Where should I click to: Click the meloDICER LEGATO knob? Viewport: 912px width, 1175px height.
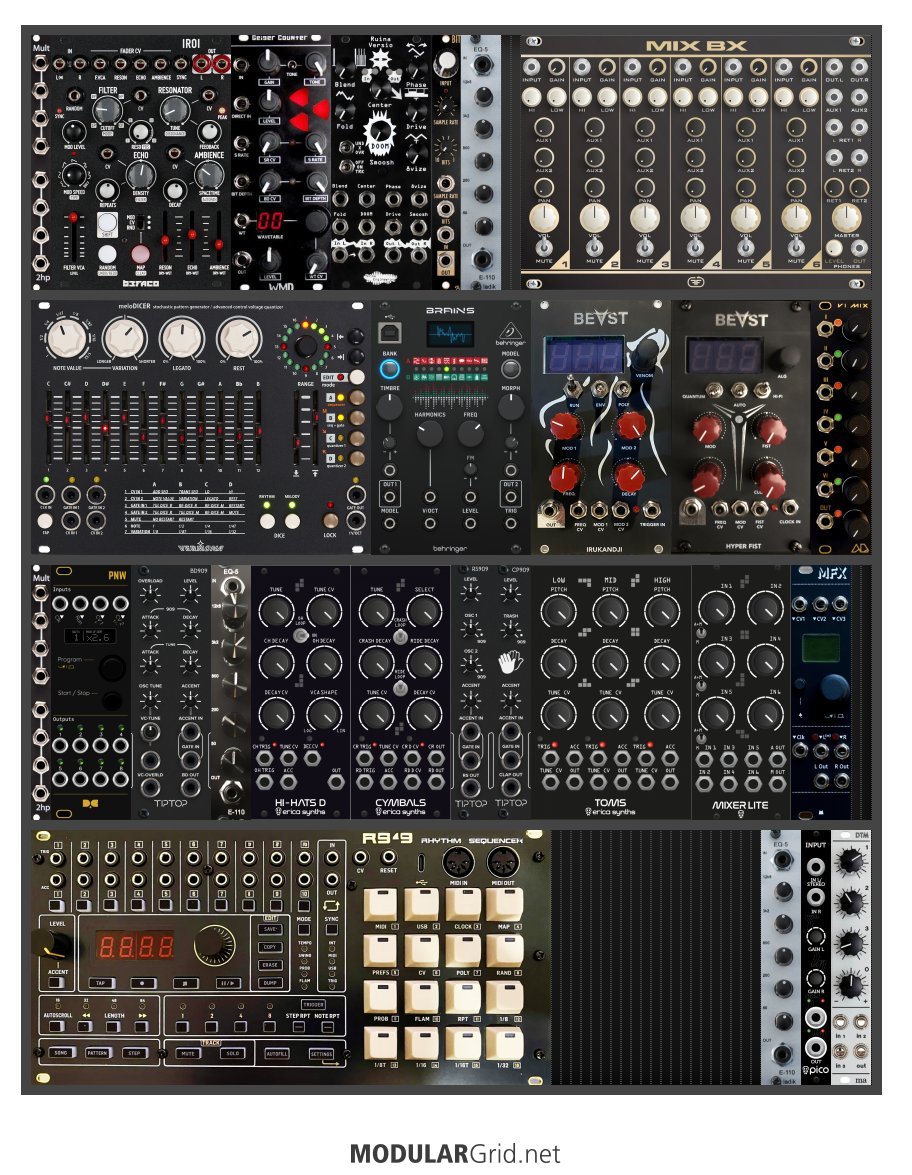[181, 339]
